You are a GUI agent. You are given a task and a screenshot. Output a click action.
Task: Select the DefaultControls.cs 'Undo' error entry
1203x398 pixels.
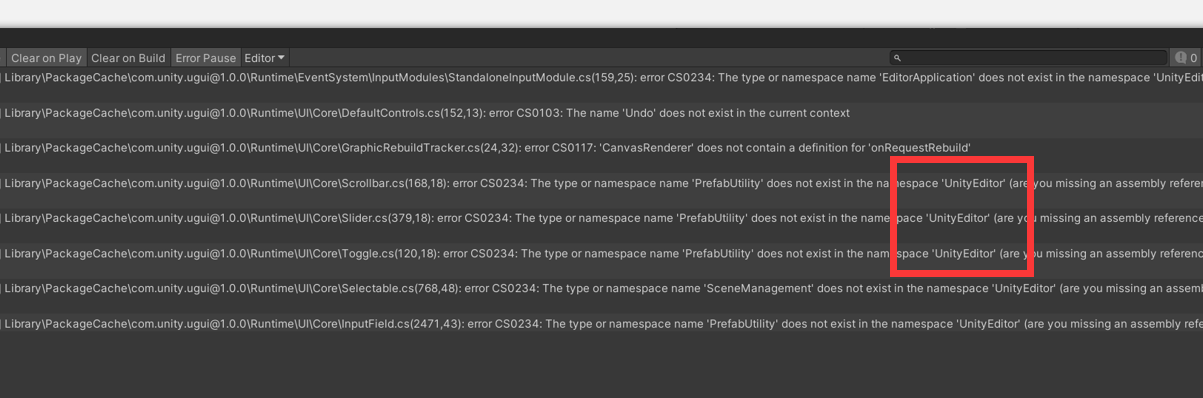[601, 113]
